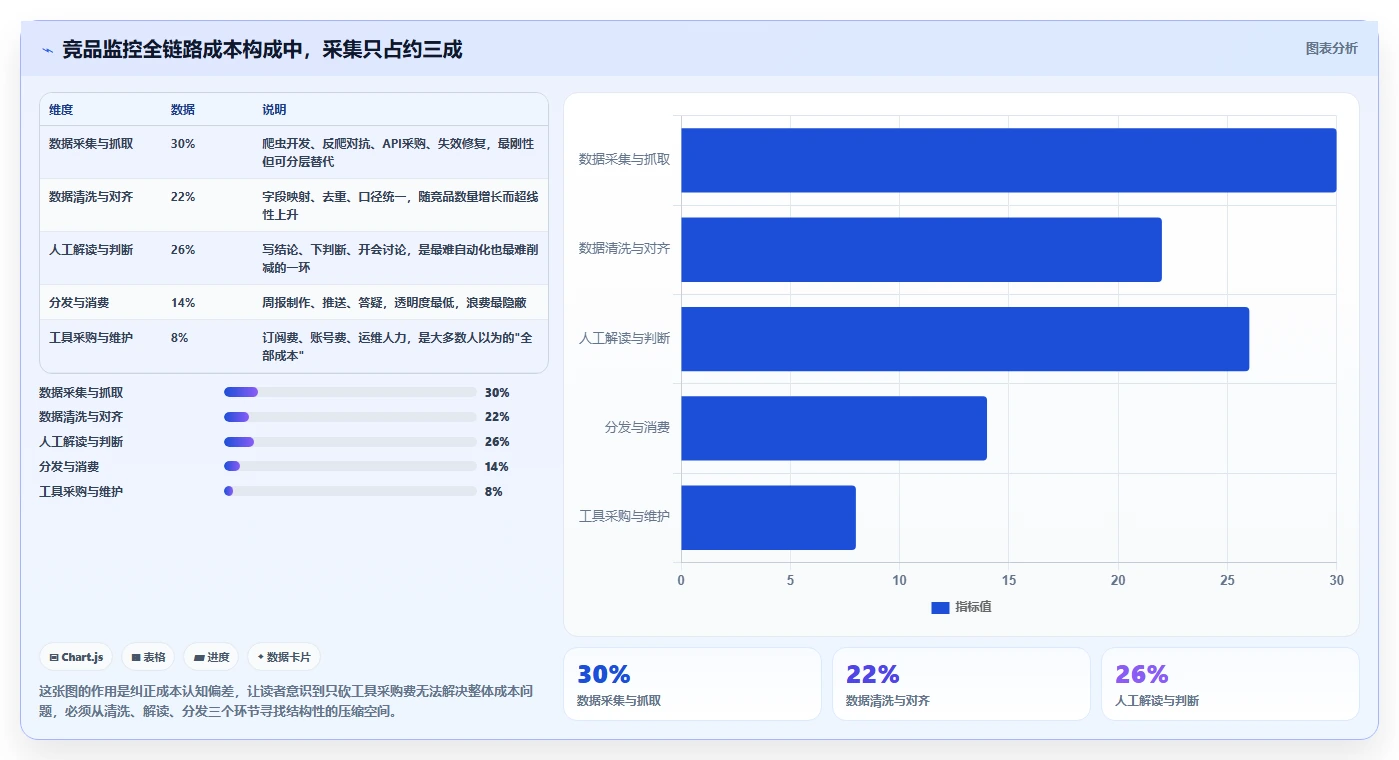Screen dimensions: 1399x760
Task: Select table cell 数据清洗与对齐
Action: [91, 196]
